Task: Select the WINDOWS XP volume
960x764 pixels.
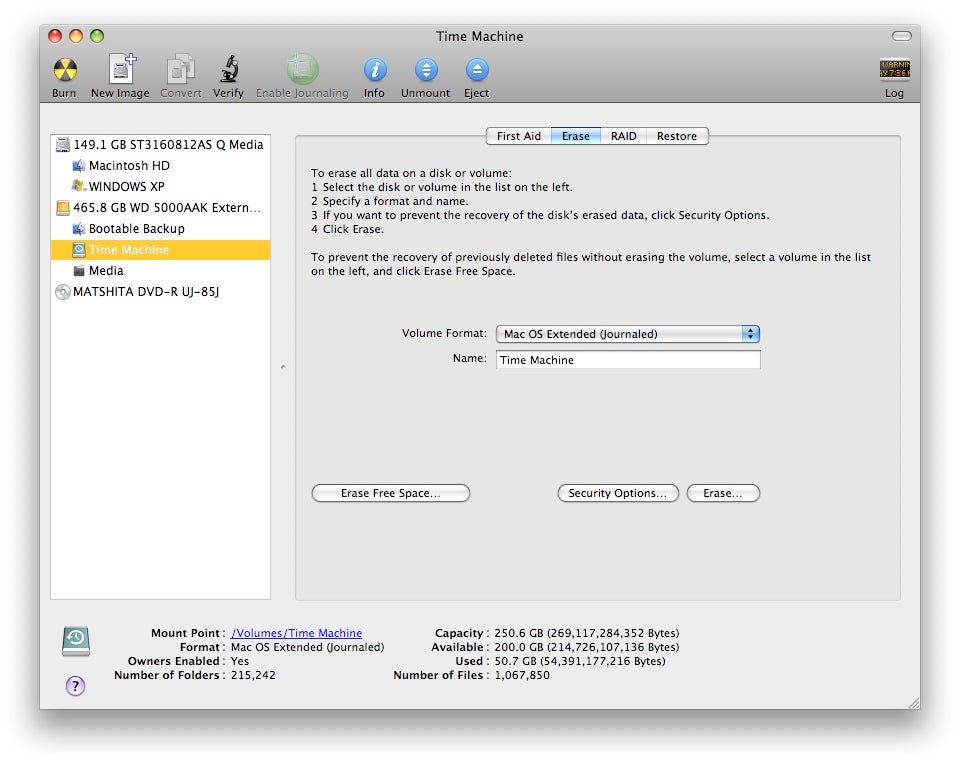Action: pyautogui.click(x=126, y=187)
